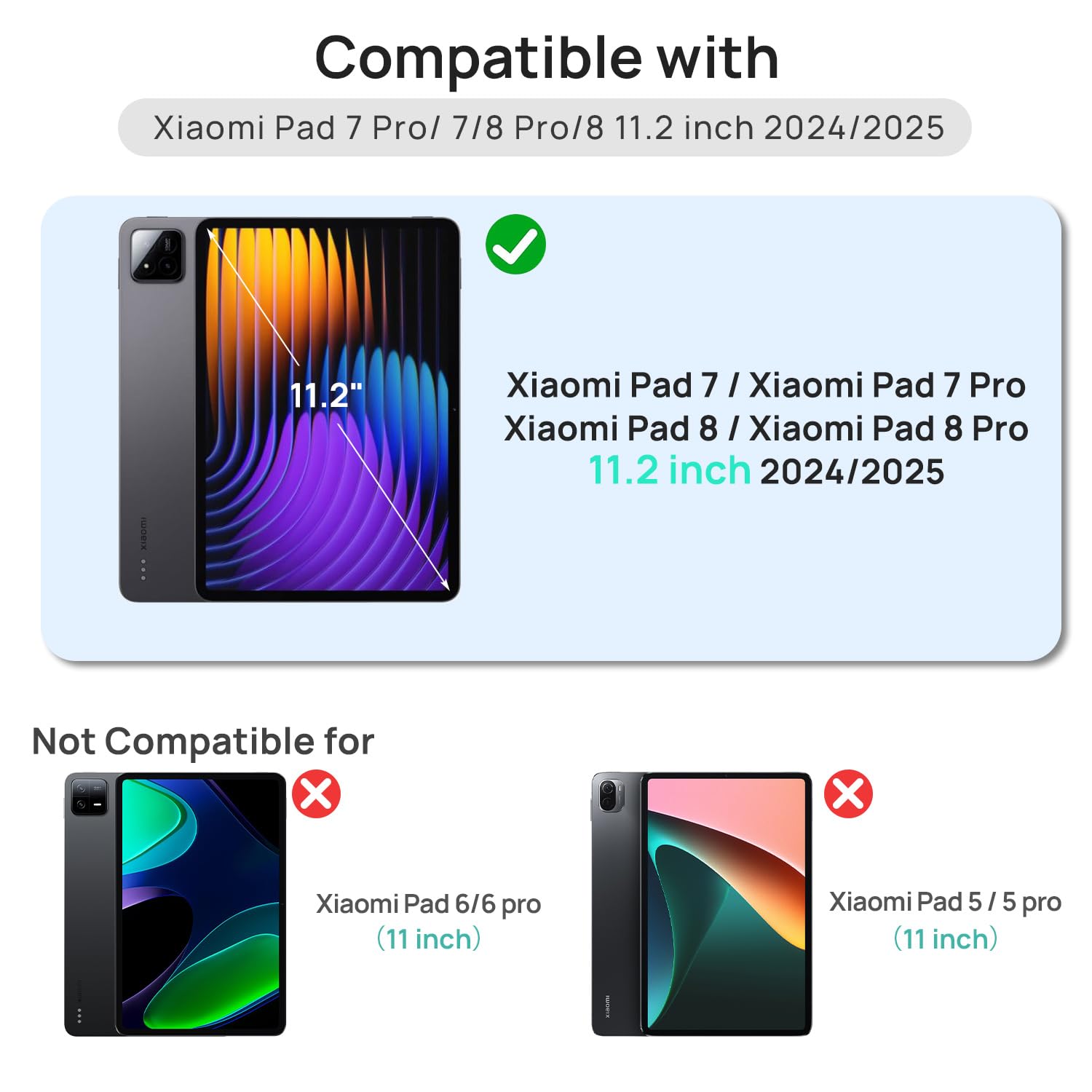Screen dimensions: 1092x1092
Task: Click the red X beside Xiaomi Pad 6
Action: coord(317,794)
